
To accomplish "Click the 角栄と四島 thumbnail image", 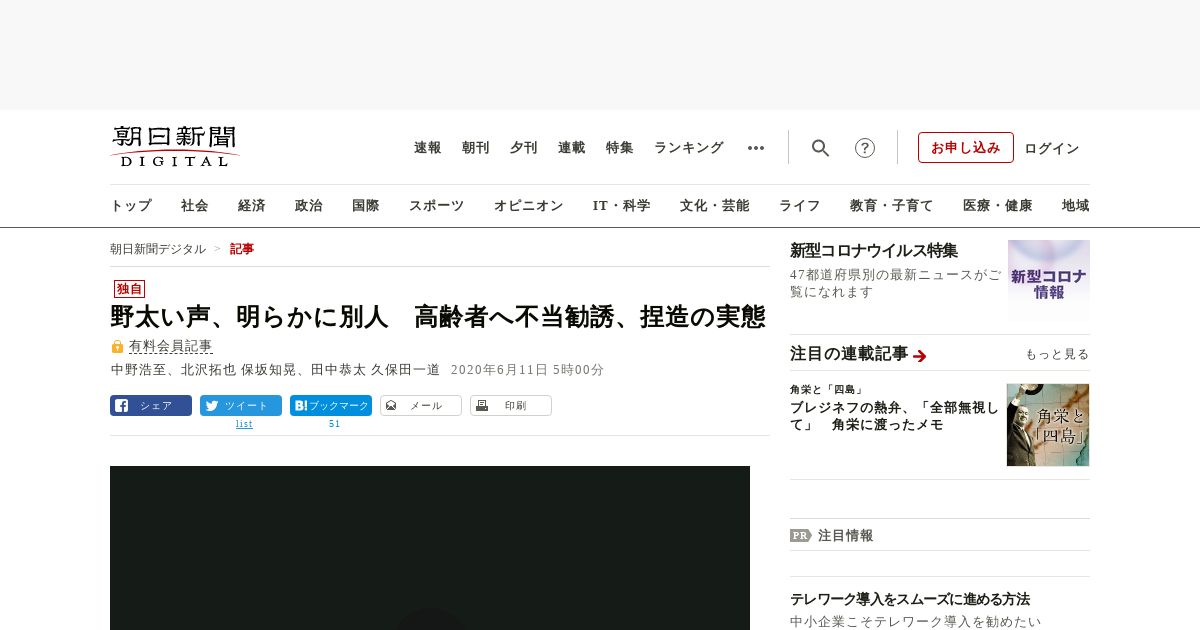I will (1048, 425).
